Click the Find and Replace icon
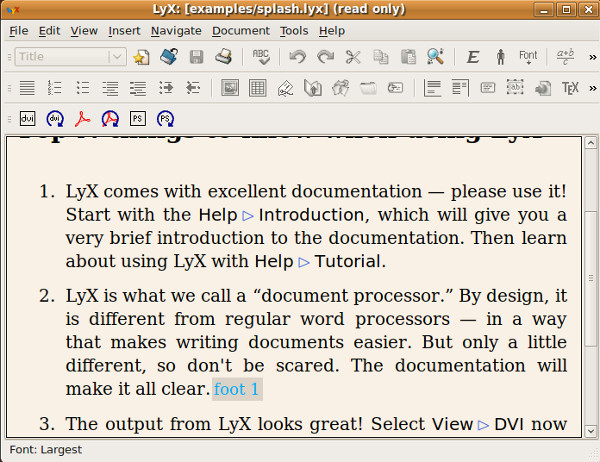The height and width of the screenshot is (462, 600). pos(435,57)
